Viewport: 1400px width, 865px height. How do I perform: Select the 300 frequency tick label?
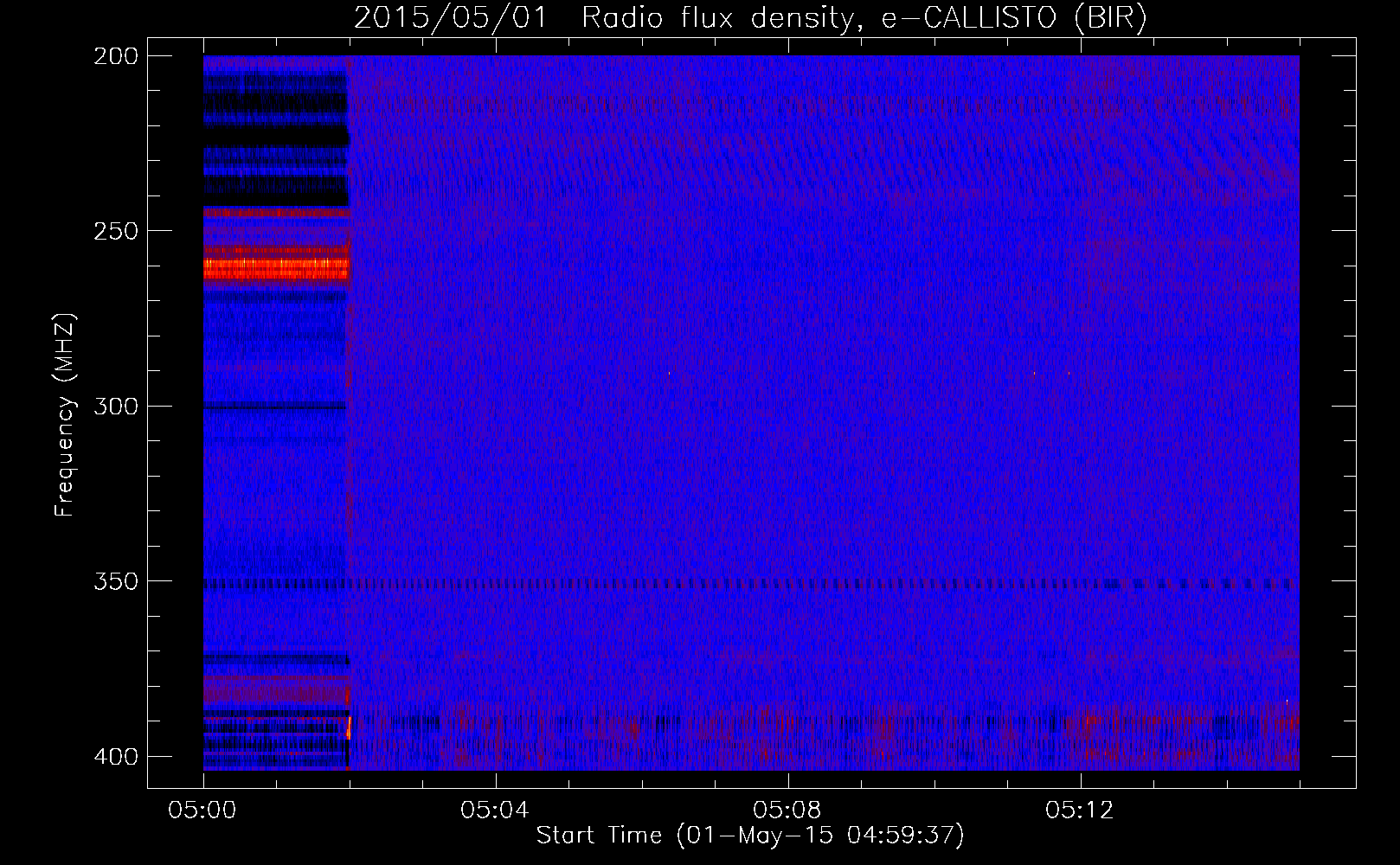click(x=116, y=406)
